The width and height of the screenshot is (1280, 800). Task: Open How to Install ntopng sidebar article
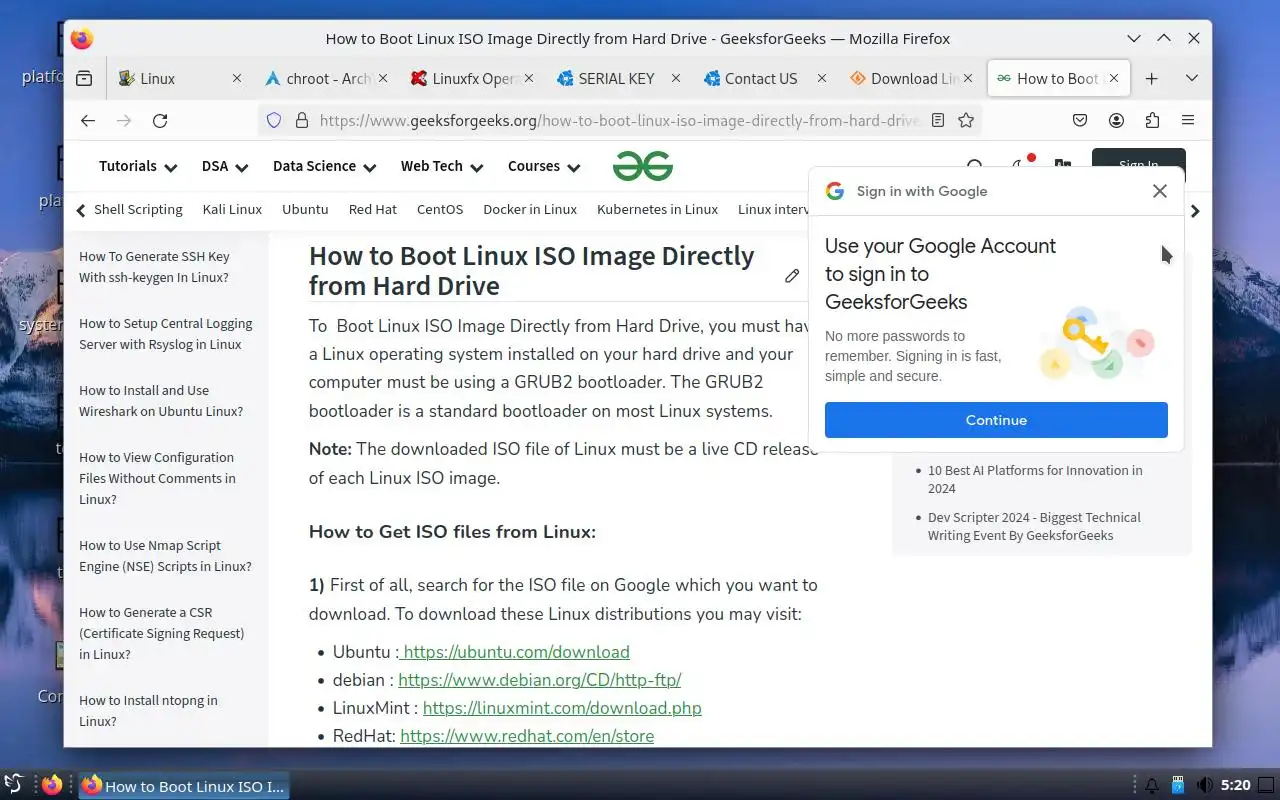pyautogui.click(x=148, y=711)
